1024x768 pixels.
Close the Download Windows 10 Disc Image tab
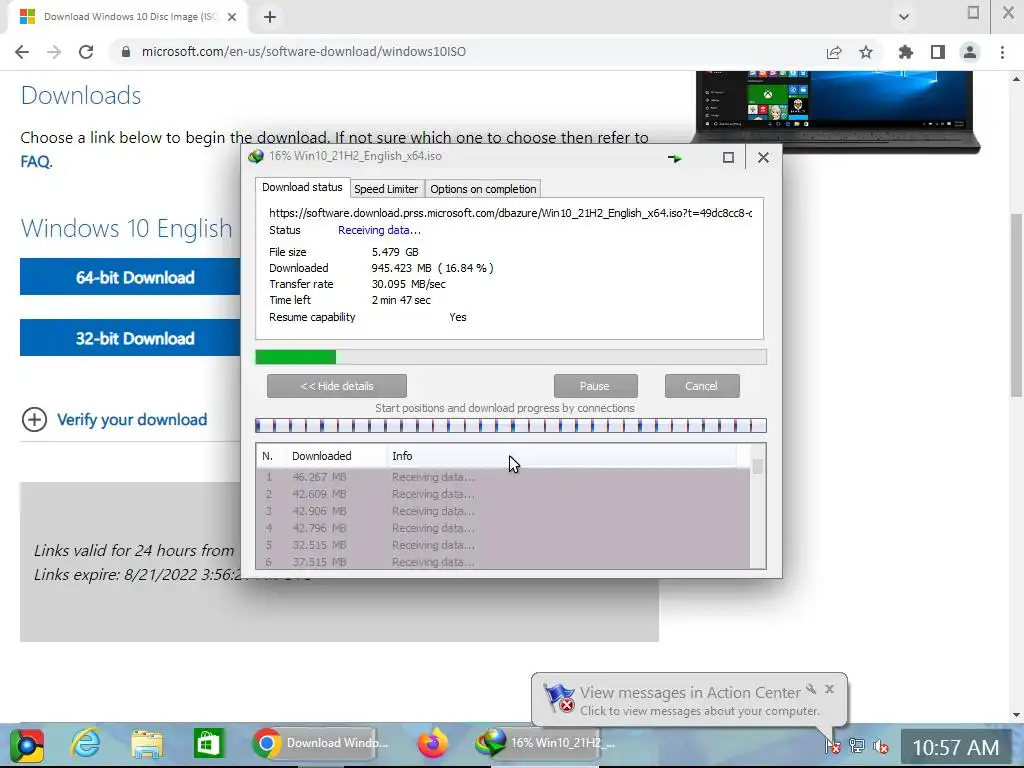(232, 17)
